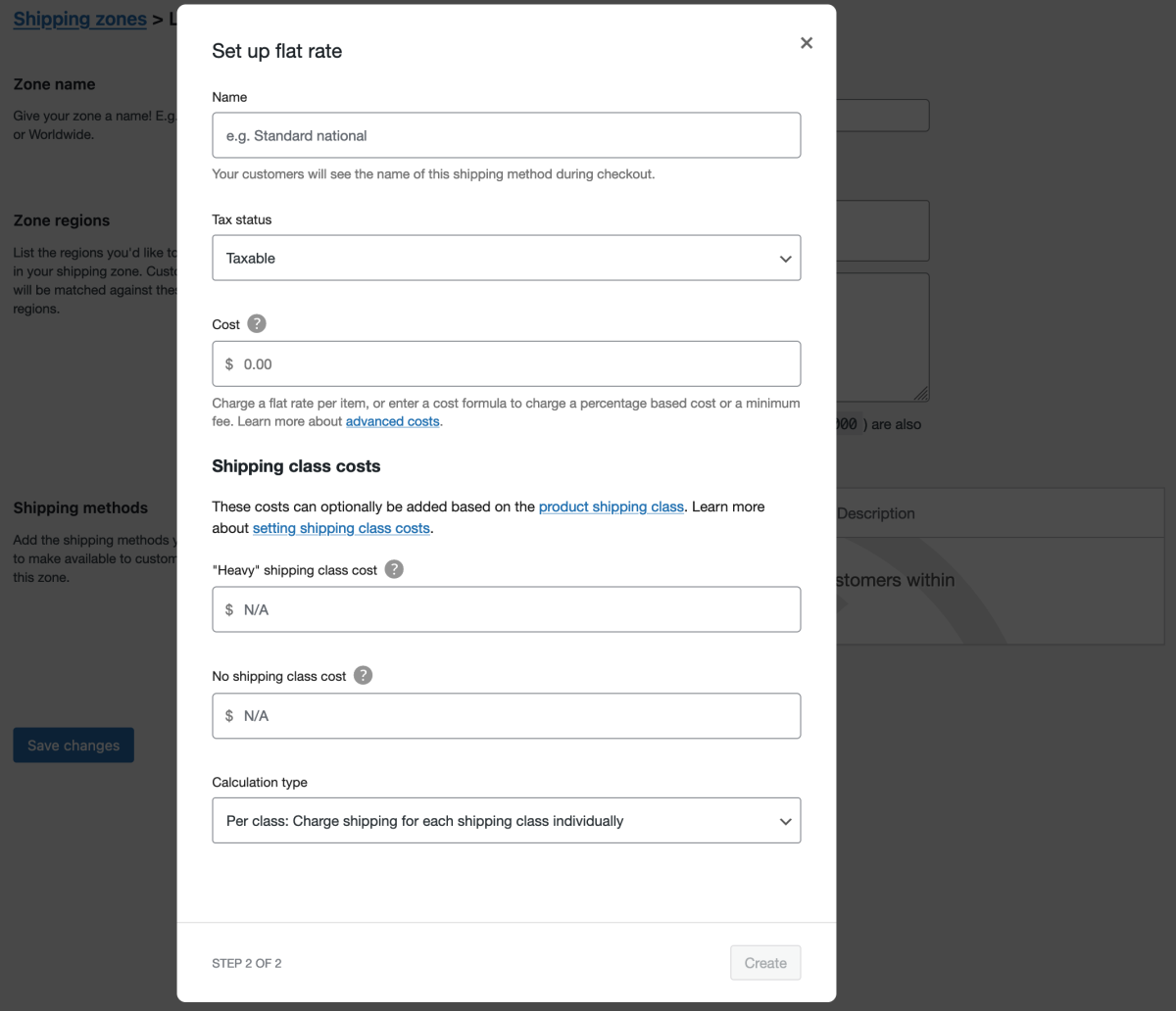The width and height of the screenshot is (1176, 1011).
Task: Visit the "setting shipping class costs" link
Action: click(340, 527)
